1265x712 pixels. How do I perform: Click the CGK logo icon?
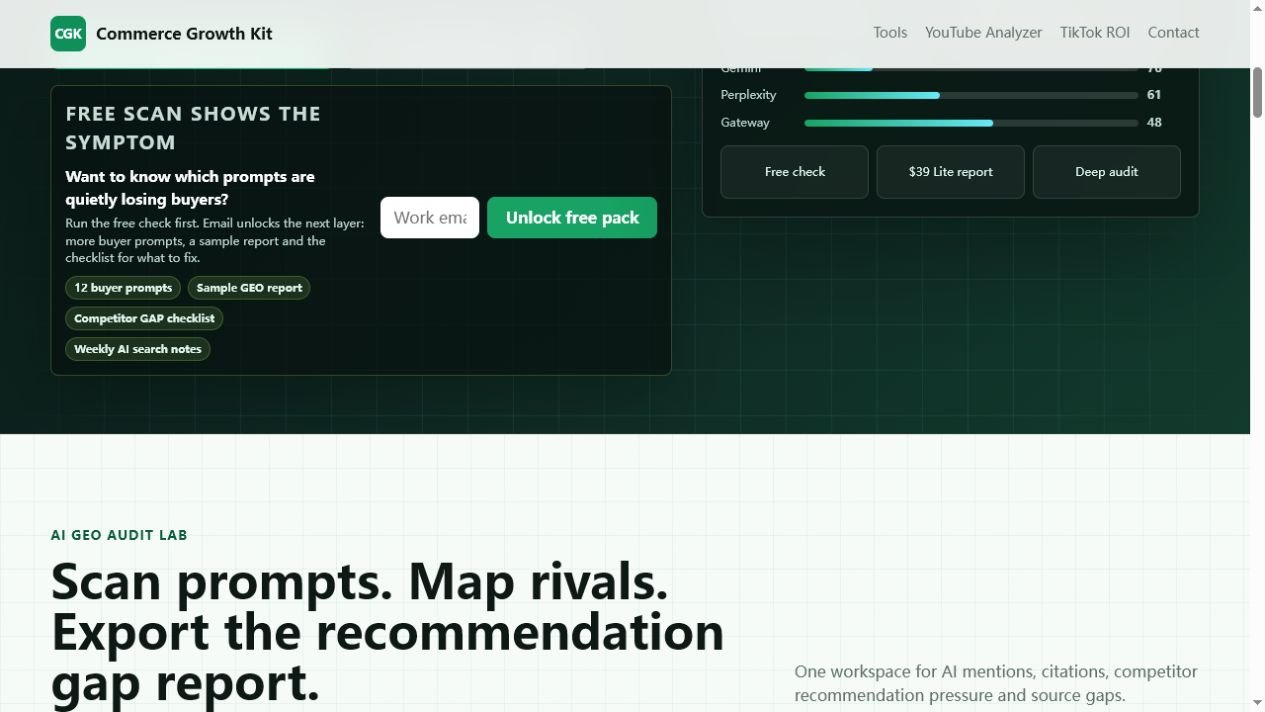pos(68,33)
